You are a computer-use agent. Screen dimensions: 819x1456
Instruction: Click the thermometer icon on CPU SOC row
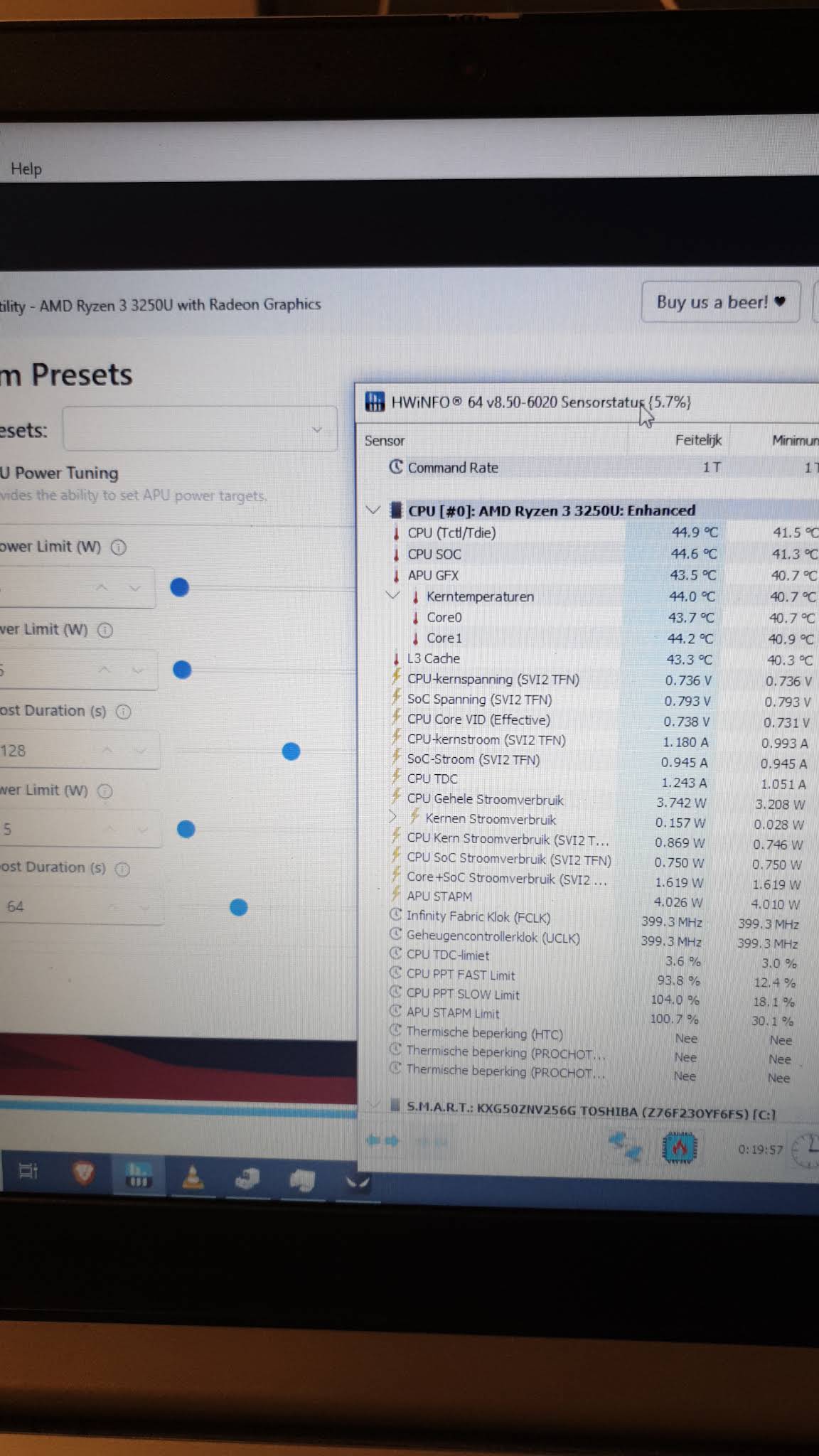tap(396, 554)
